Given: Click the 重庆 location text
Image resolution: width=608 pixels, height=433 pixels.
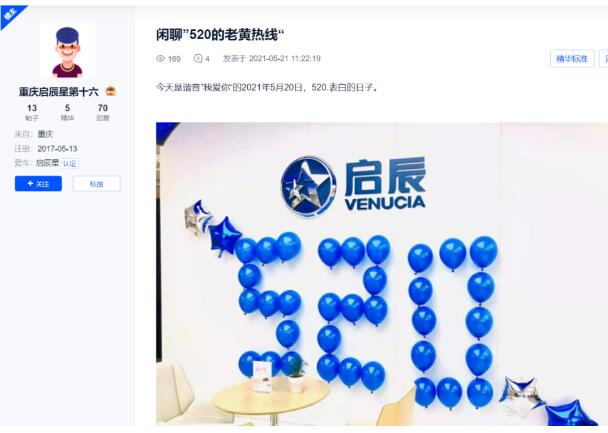Looking at the screenshot, I should (45, 134).
